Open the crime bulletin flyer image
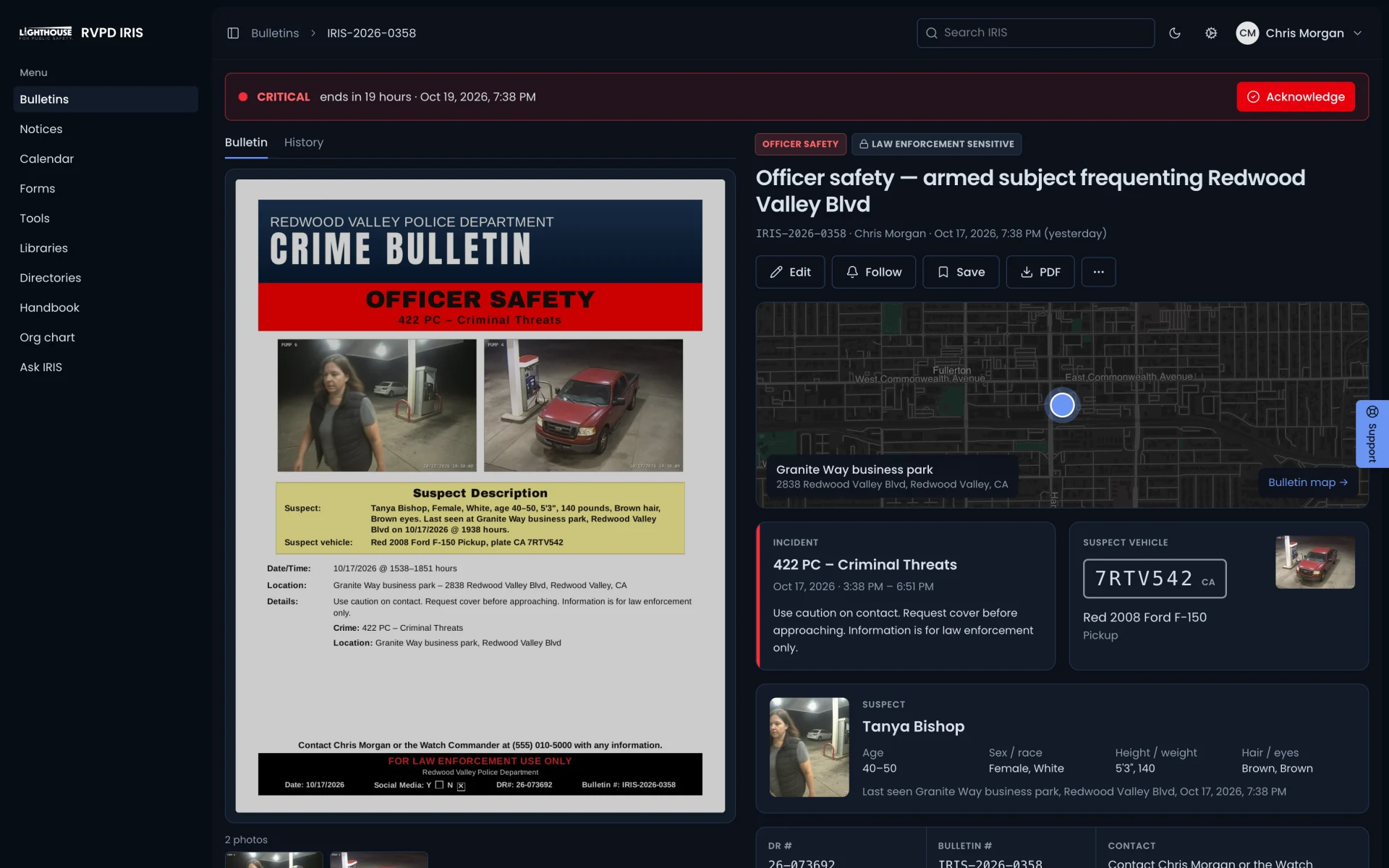Viewport: 1389px width, 868px height. (480, 496)
